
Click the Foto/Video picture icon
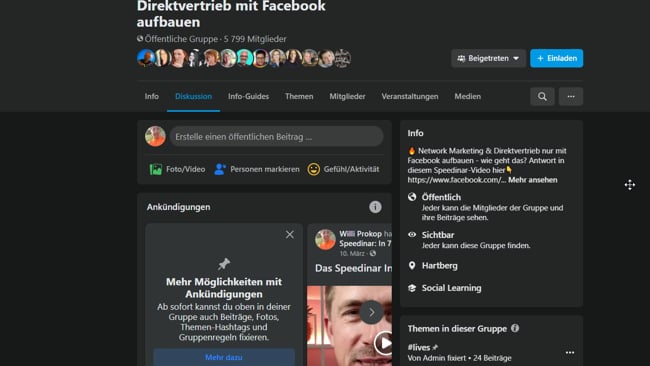click(x=156, y=169)
